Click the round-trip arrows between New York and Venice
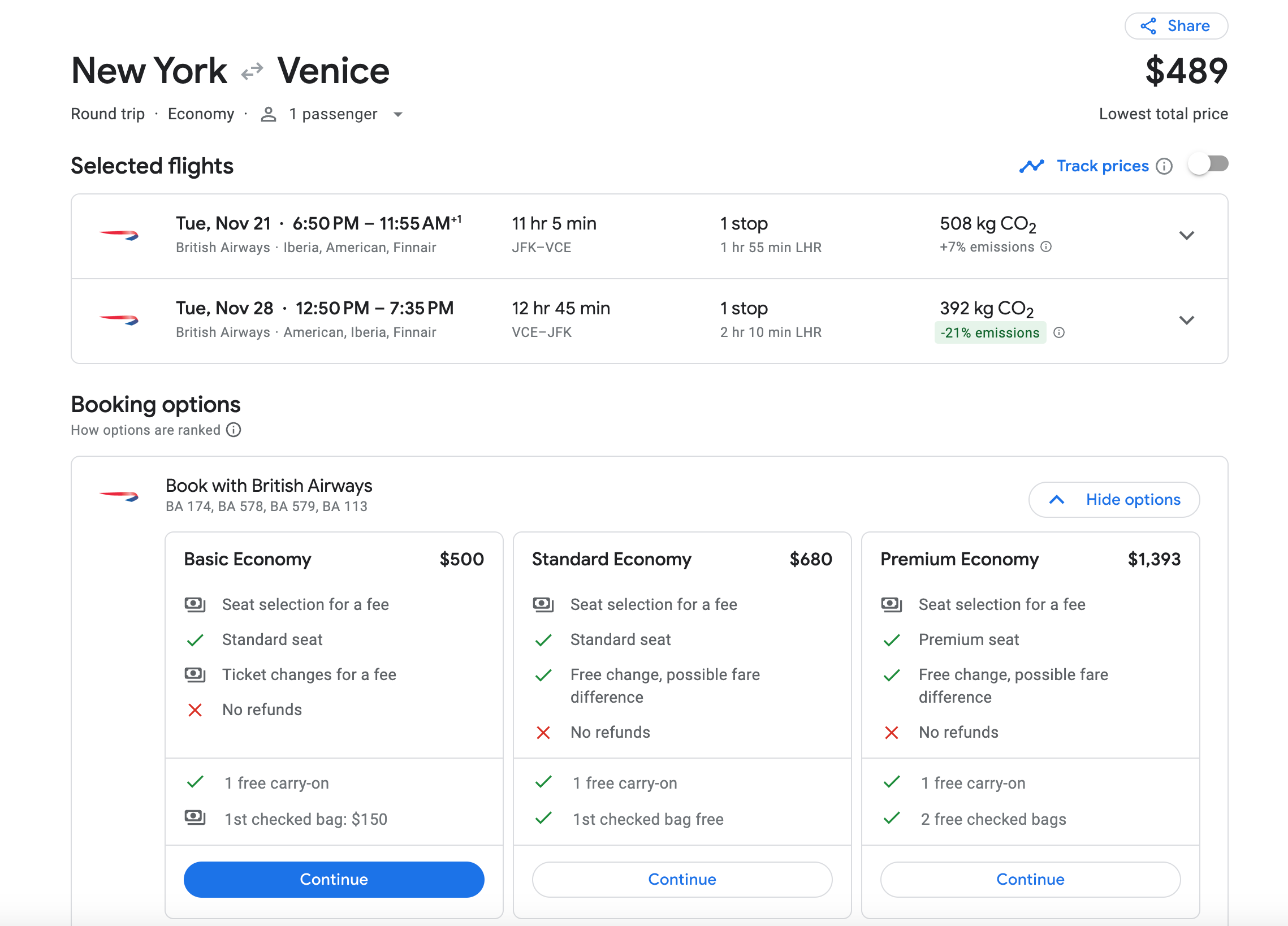The height and width of the screenshot is (926, 1288). pos(252,72)
